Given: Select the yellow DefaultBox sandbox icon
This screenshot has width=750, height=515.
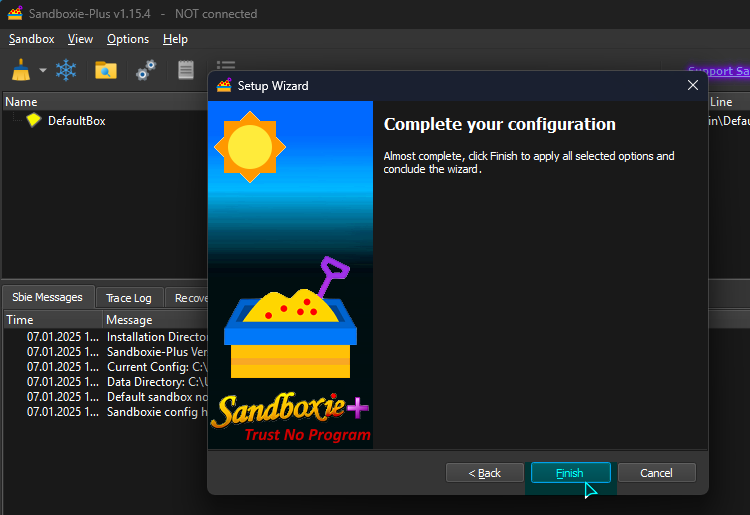Looking at the screenshot, I should click(33, 120).
